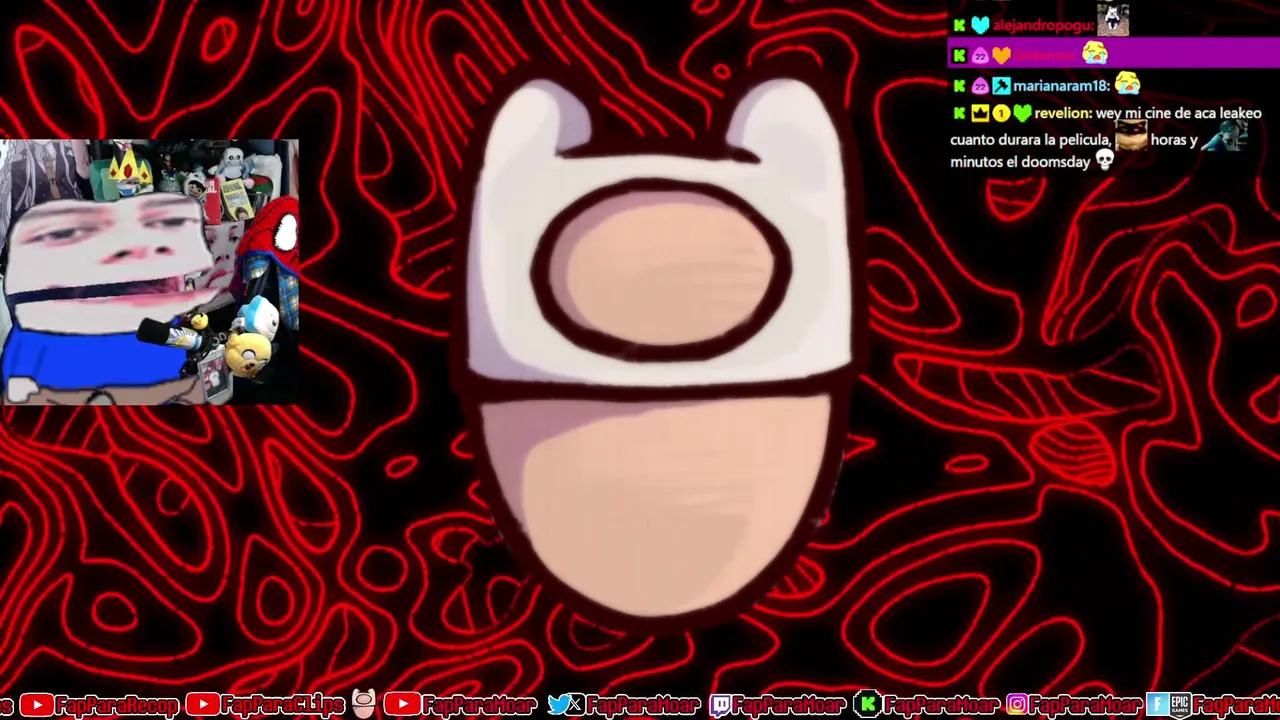Image resolution: width=1280 pixels, height=720 pixels.
Task: Click the yellow crown badge beside revelion
Action: coord(980,114)
